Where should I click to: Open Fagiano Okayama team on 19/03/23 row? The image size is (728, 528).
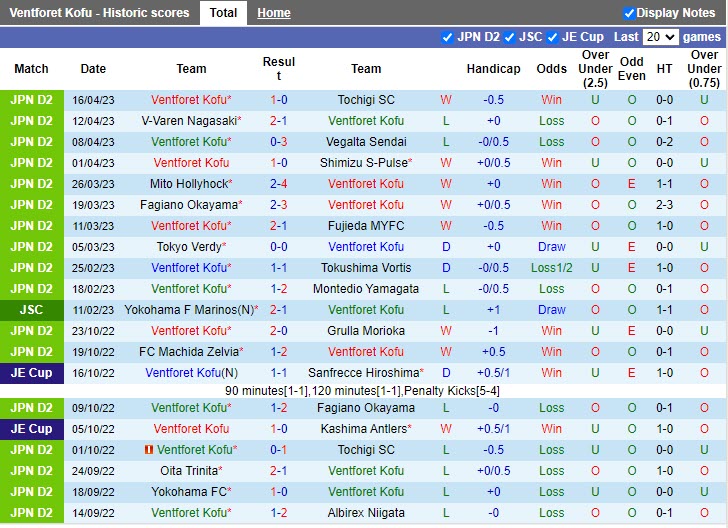click(x=189, y=205)
